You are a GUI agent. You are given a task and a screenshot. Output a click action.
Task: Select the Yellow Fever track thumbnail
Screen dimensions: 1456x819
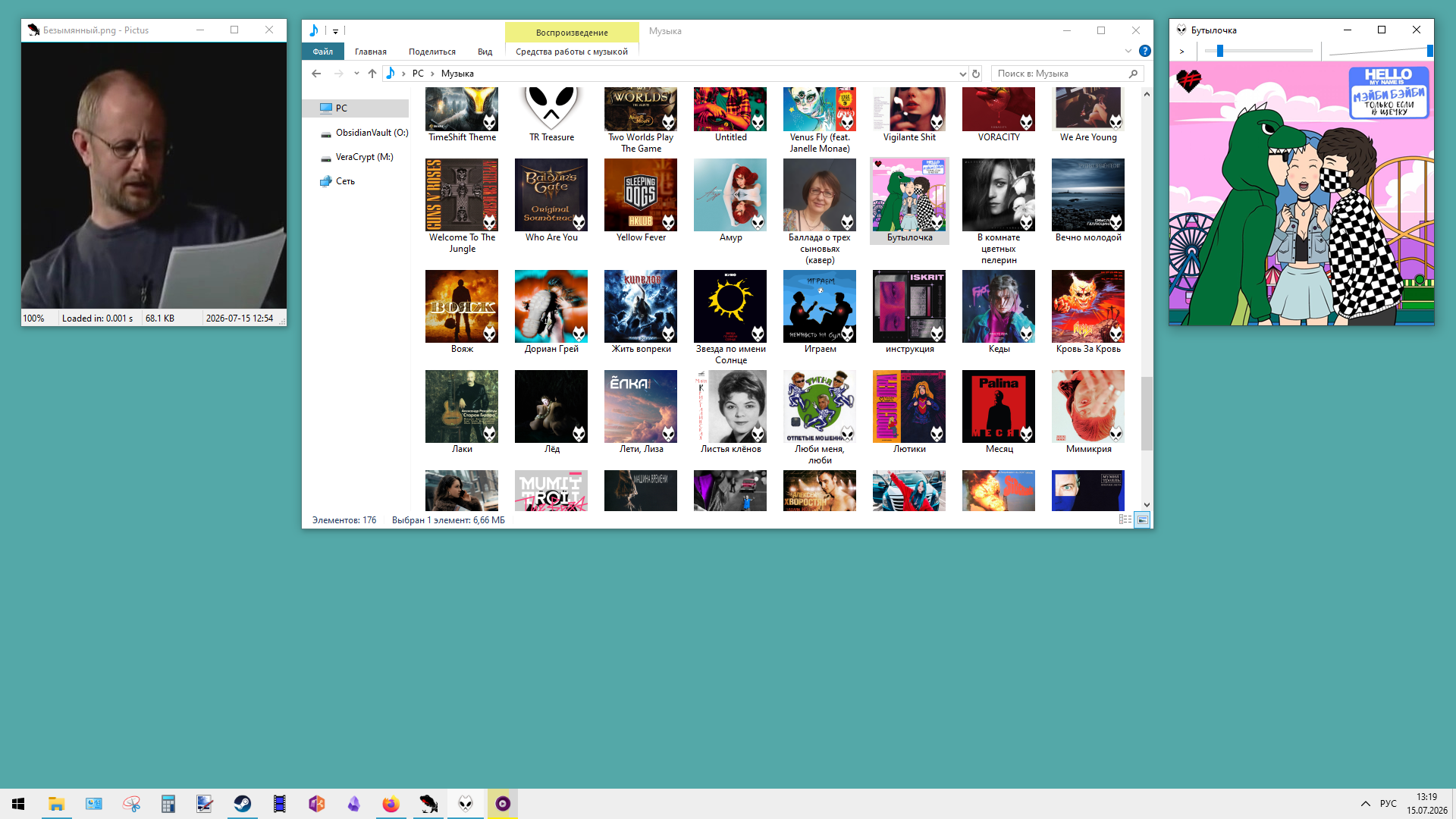pos(641,195)
